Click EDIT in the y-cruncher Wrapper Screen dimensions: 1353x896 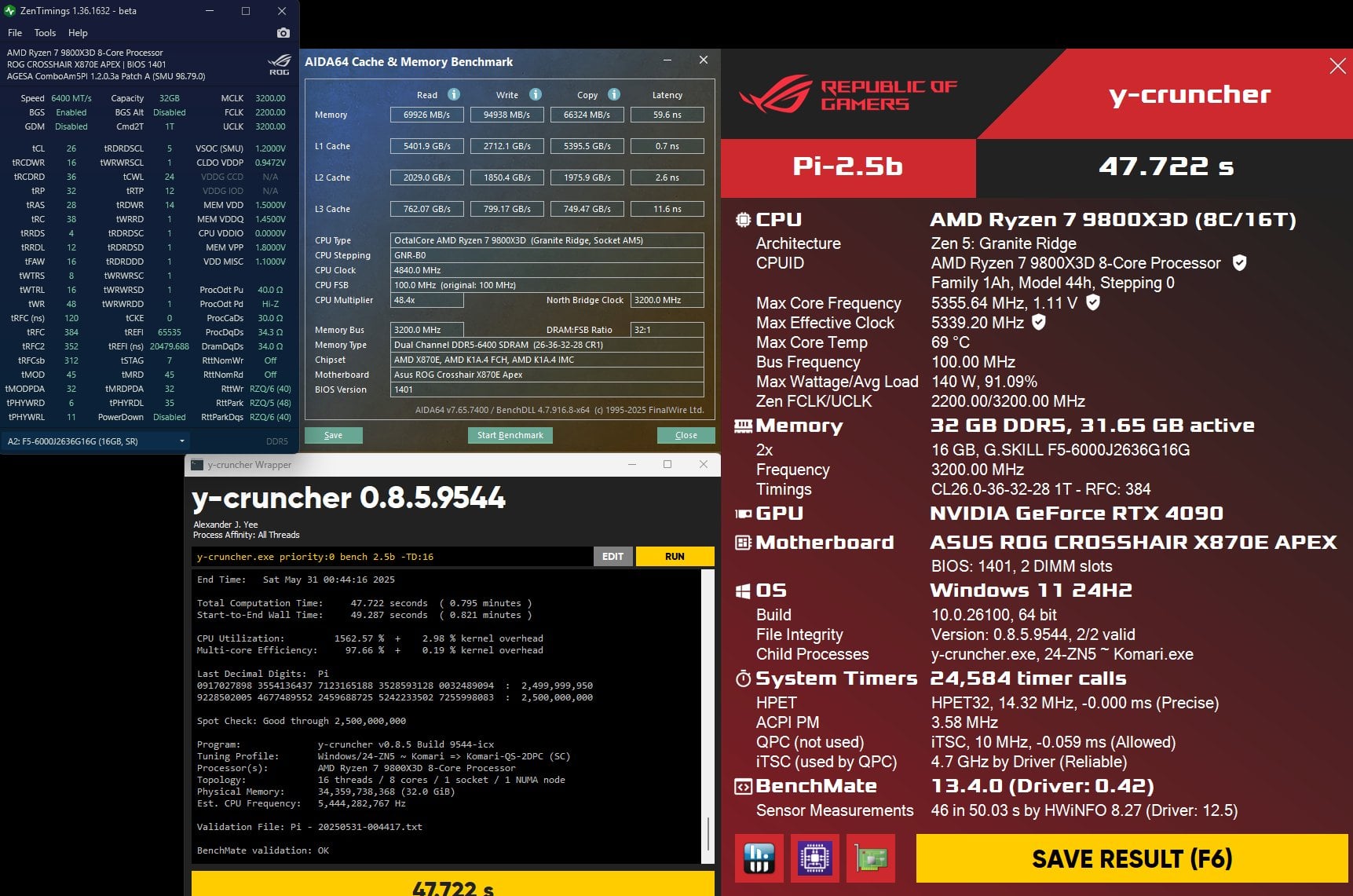(x=613, y=557)
